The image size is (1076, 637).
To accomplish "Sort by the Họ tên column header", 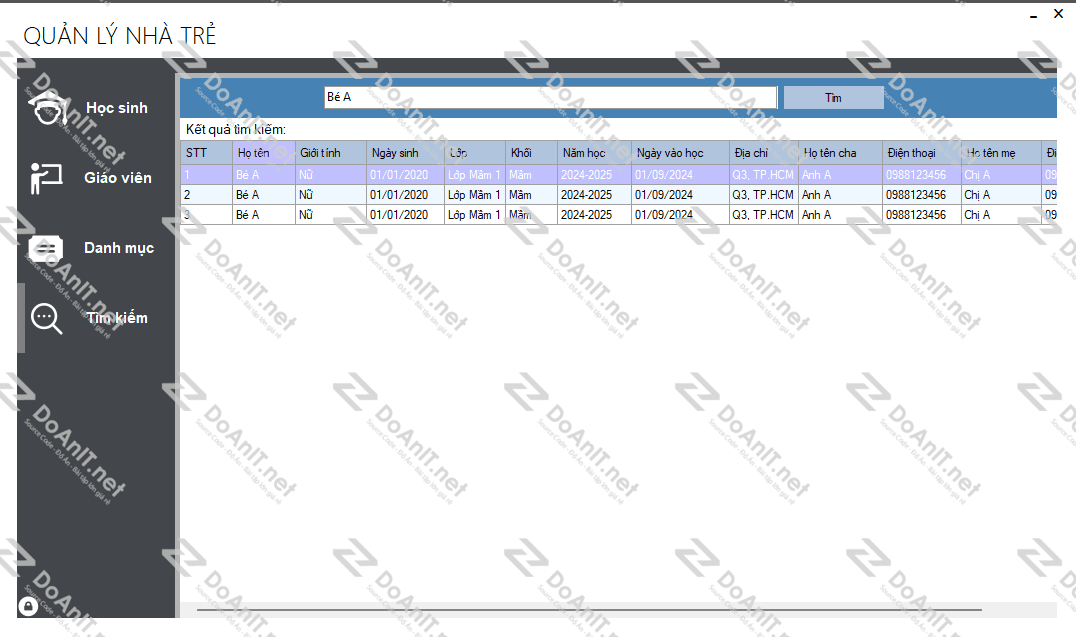I will click(x=264, y=153).
